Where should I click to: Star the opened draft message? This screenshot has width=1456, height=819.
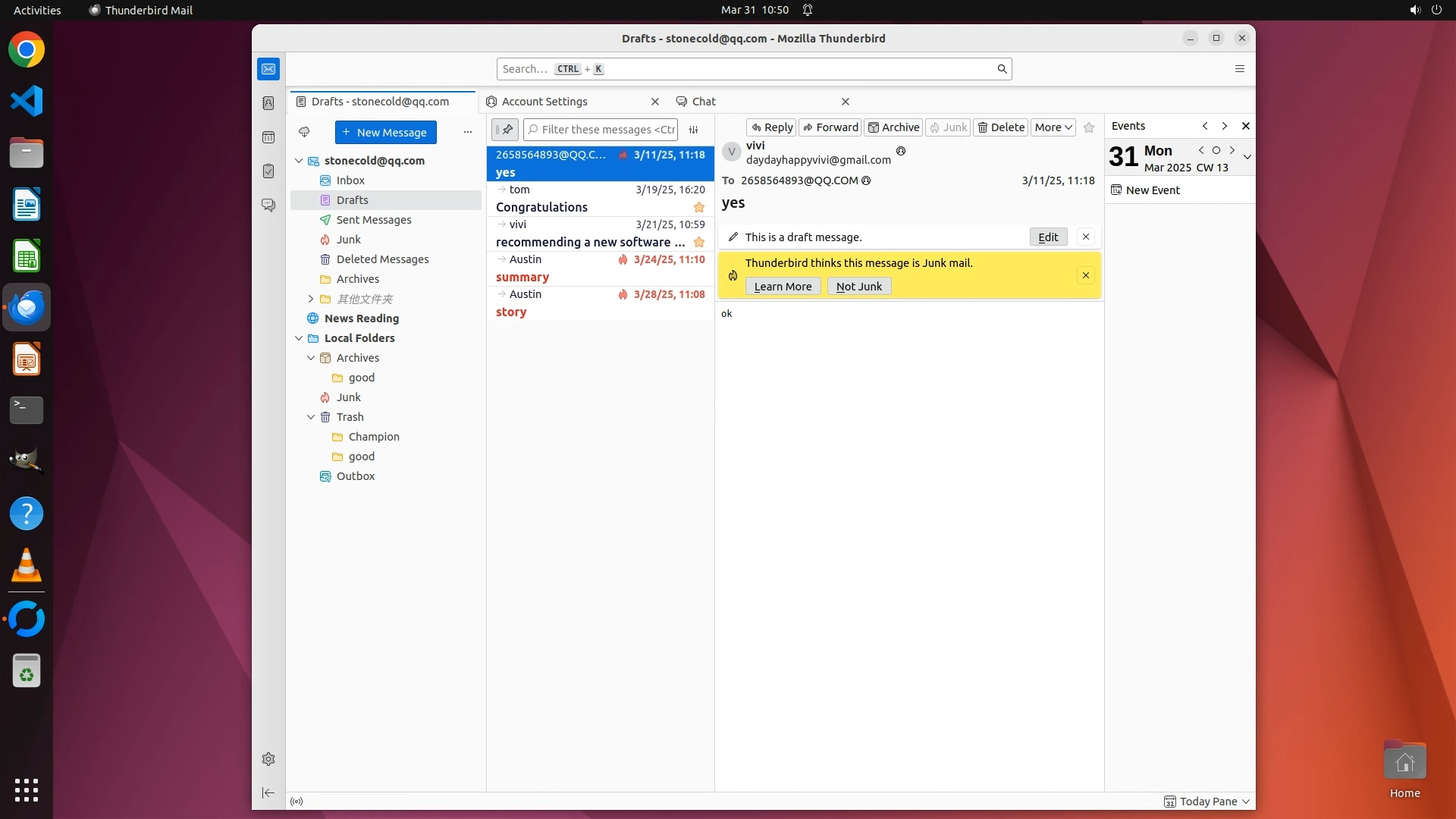(1089, 127)
